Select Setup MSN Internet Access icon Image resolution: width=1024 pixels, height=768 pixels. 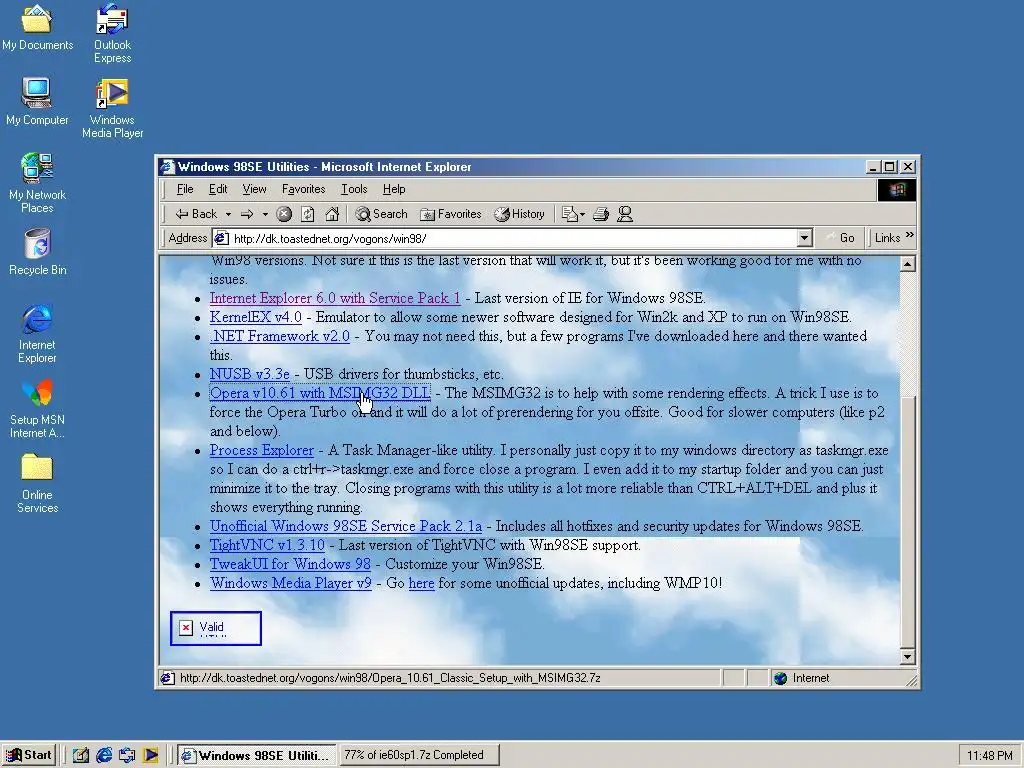[37, 409]
